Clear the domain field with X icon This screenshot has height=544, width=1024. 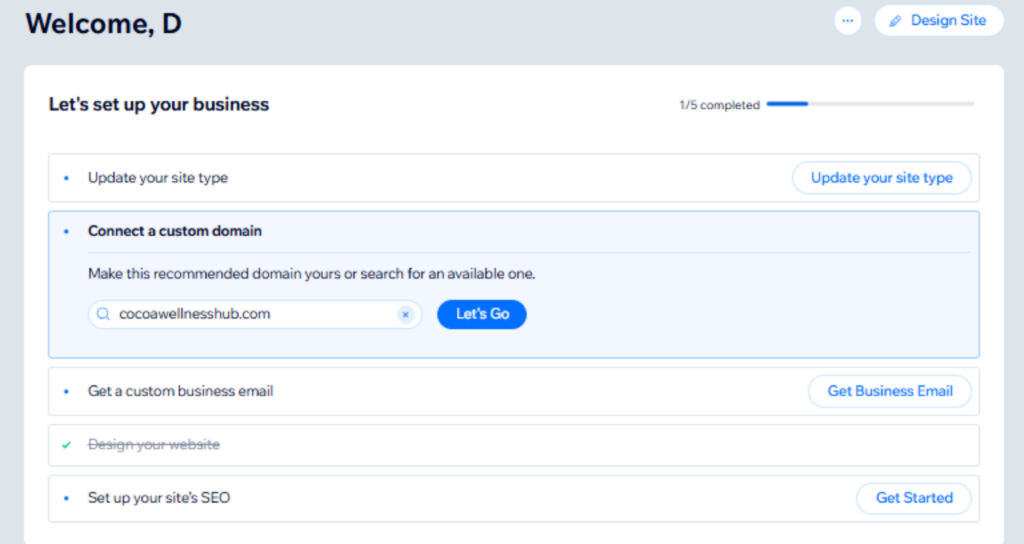[x=405, y=314]
